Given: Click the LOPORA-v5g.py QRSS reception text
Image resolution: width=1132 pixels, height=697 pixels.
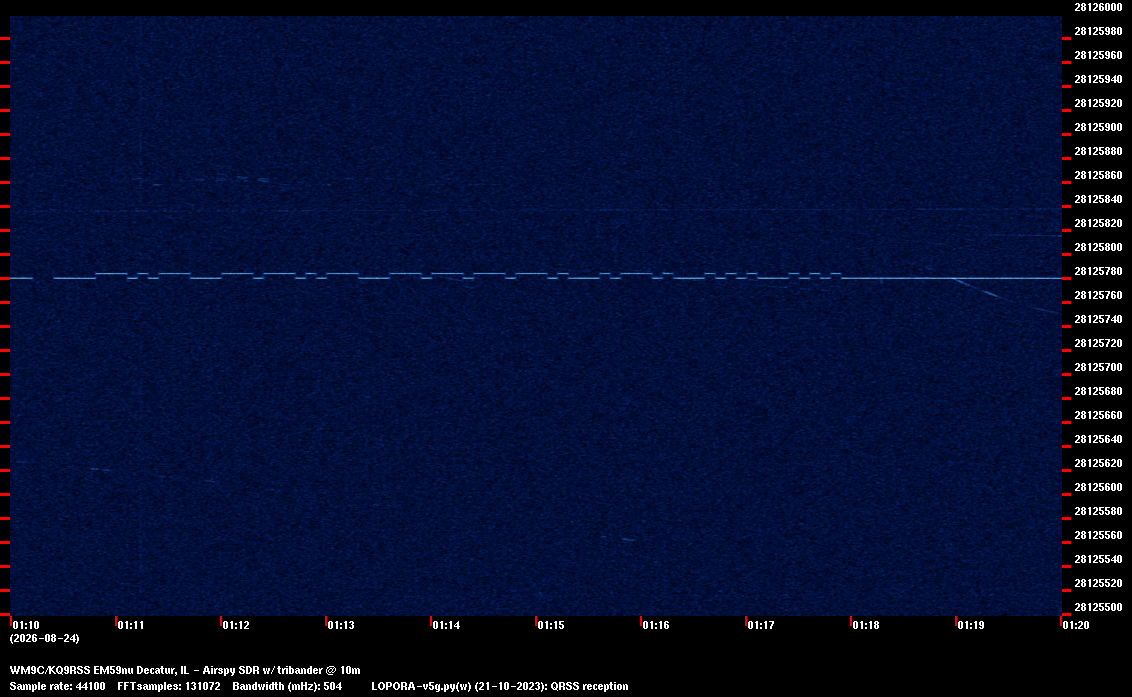Looking at the screenshot, I should [x=500, y=686].
